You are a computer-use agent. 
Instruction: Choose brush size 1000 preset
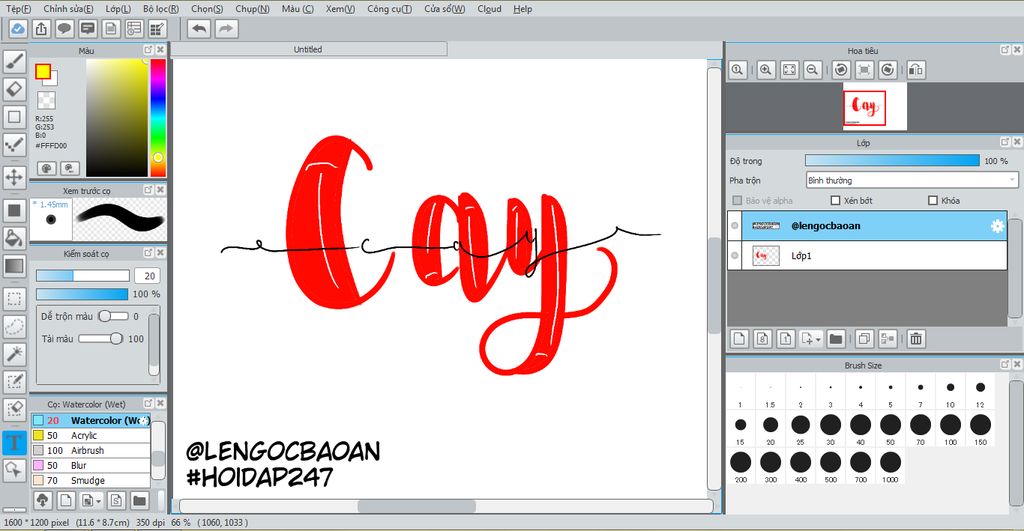point(890,466)
